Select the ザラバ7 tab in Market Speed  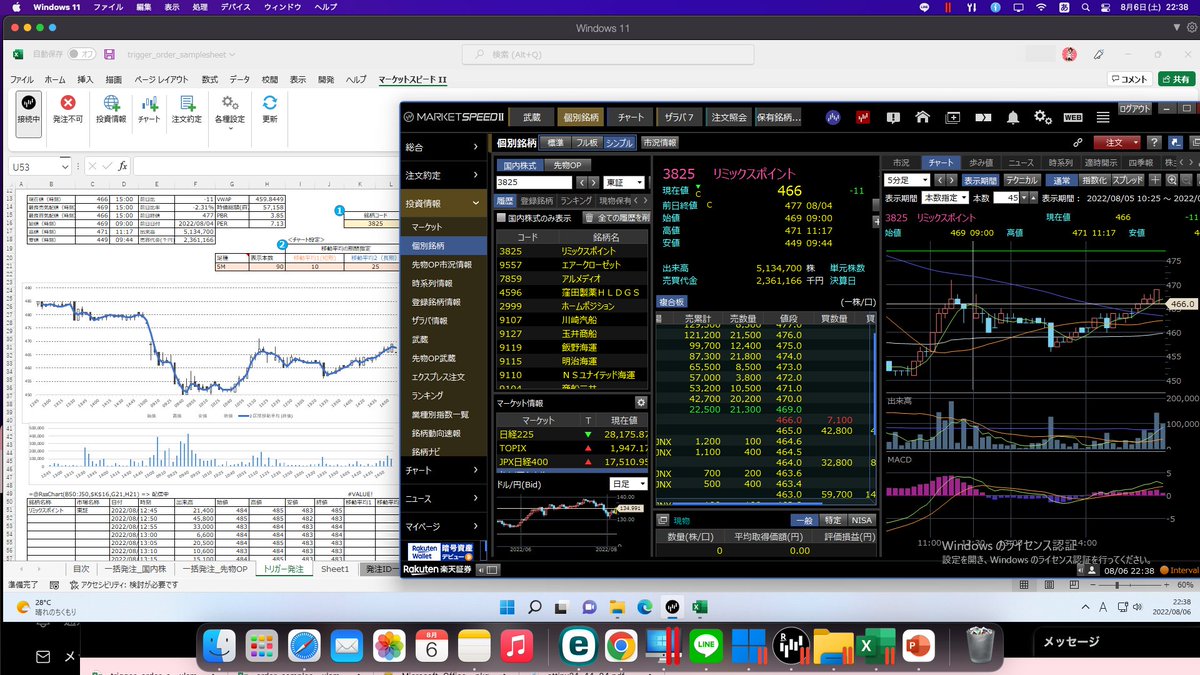coord(678,117)
